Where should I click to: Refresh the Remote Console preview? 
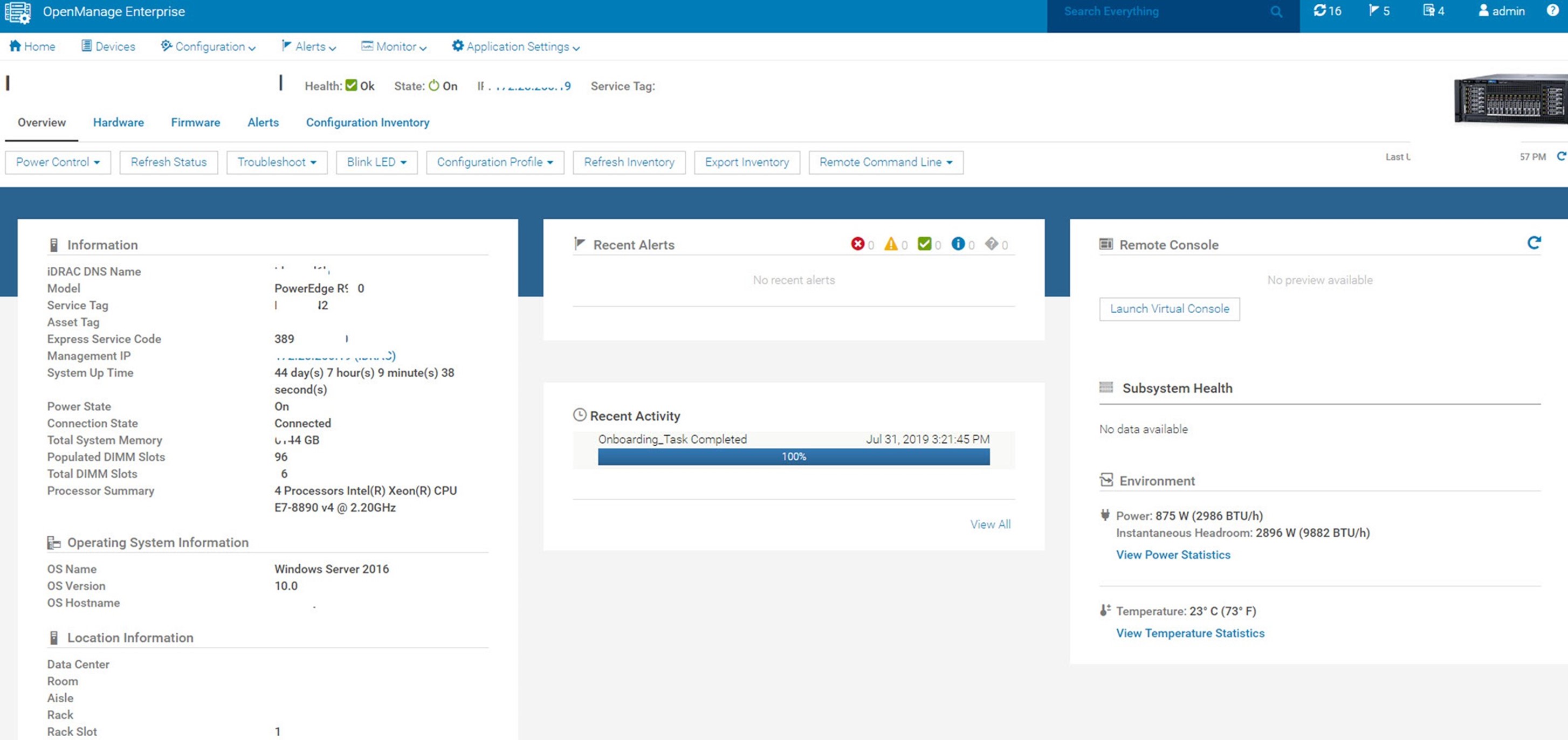click(1534, 243)
